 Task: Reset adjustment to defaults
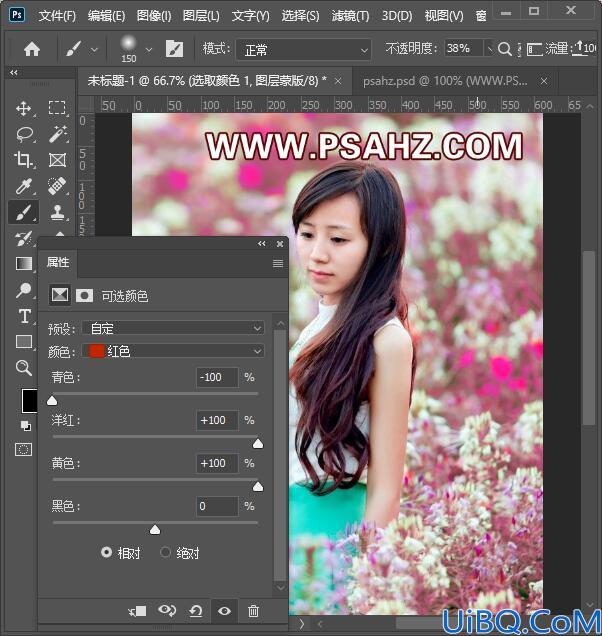point(196,610)
